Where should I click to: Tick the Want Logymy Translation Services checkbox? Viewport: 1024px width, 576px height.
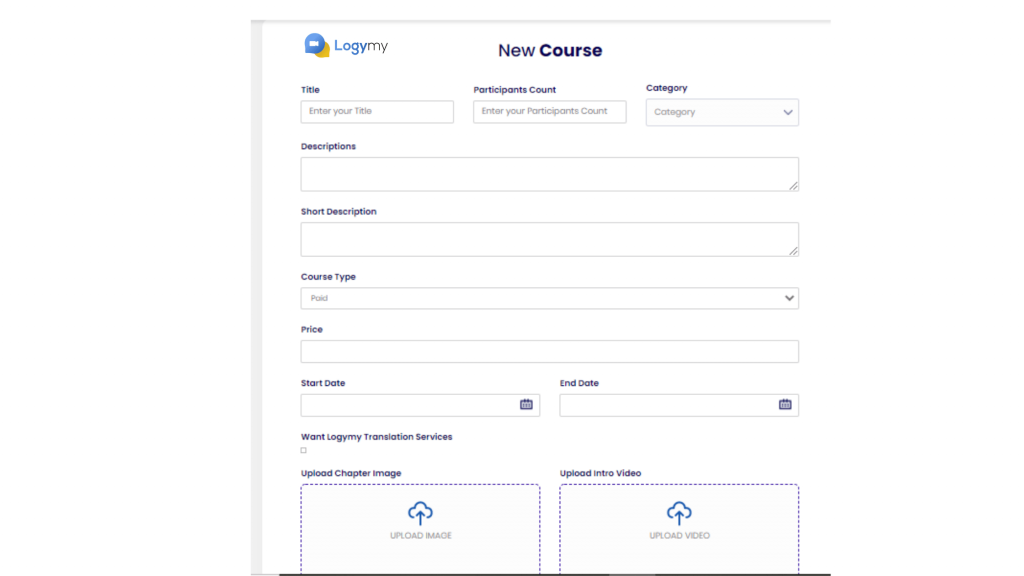(x=304, y=450)
